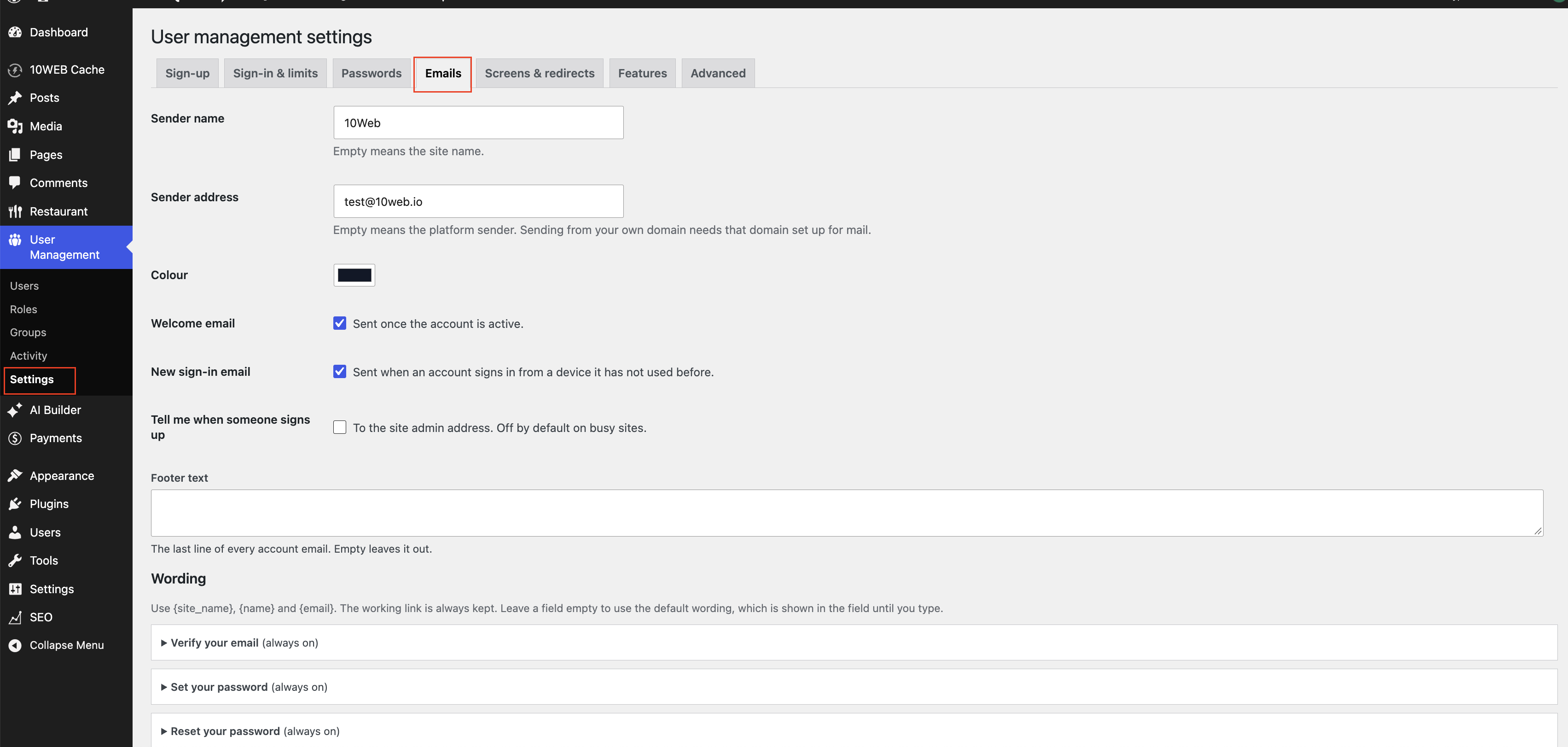Click the Plugins plug icon
The image size is (1568, 747).
coord(15,504)
